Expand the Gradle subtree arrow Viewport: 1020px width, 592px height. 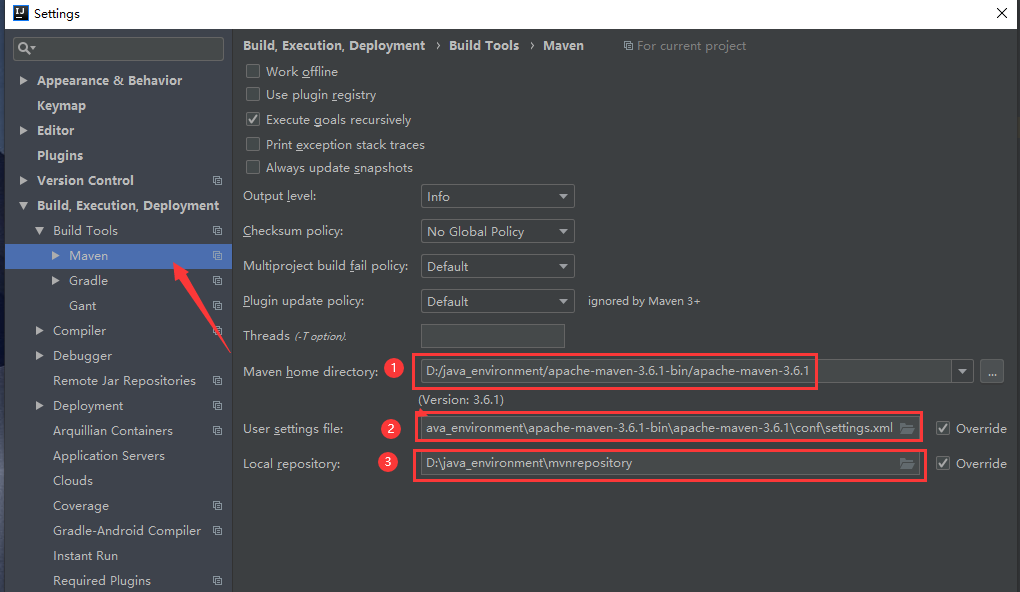tap(56, 280)
